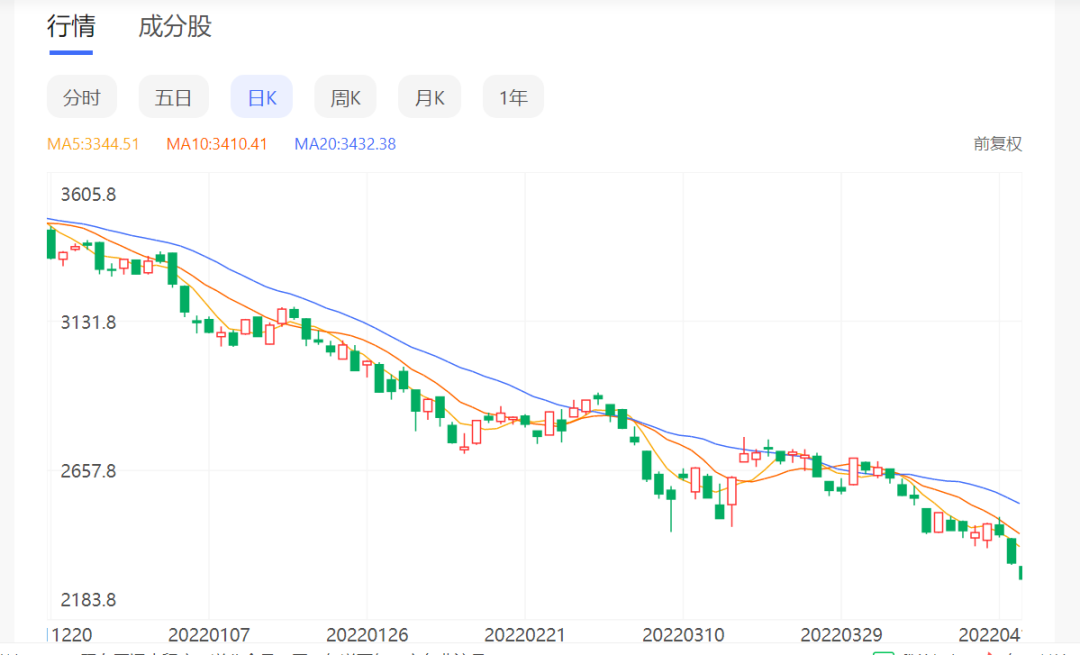
Task: Switch chart to 五日 view
Action: pos(173,97)
